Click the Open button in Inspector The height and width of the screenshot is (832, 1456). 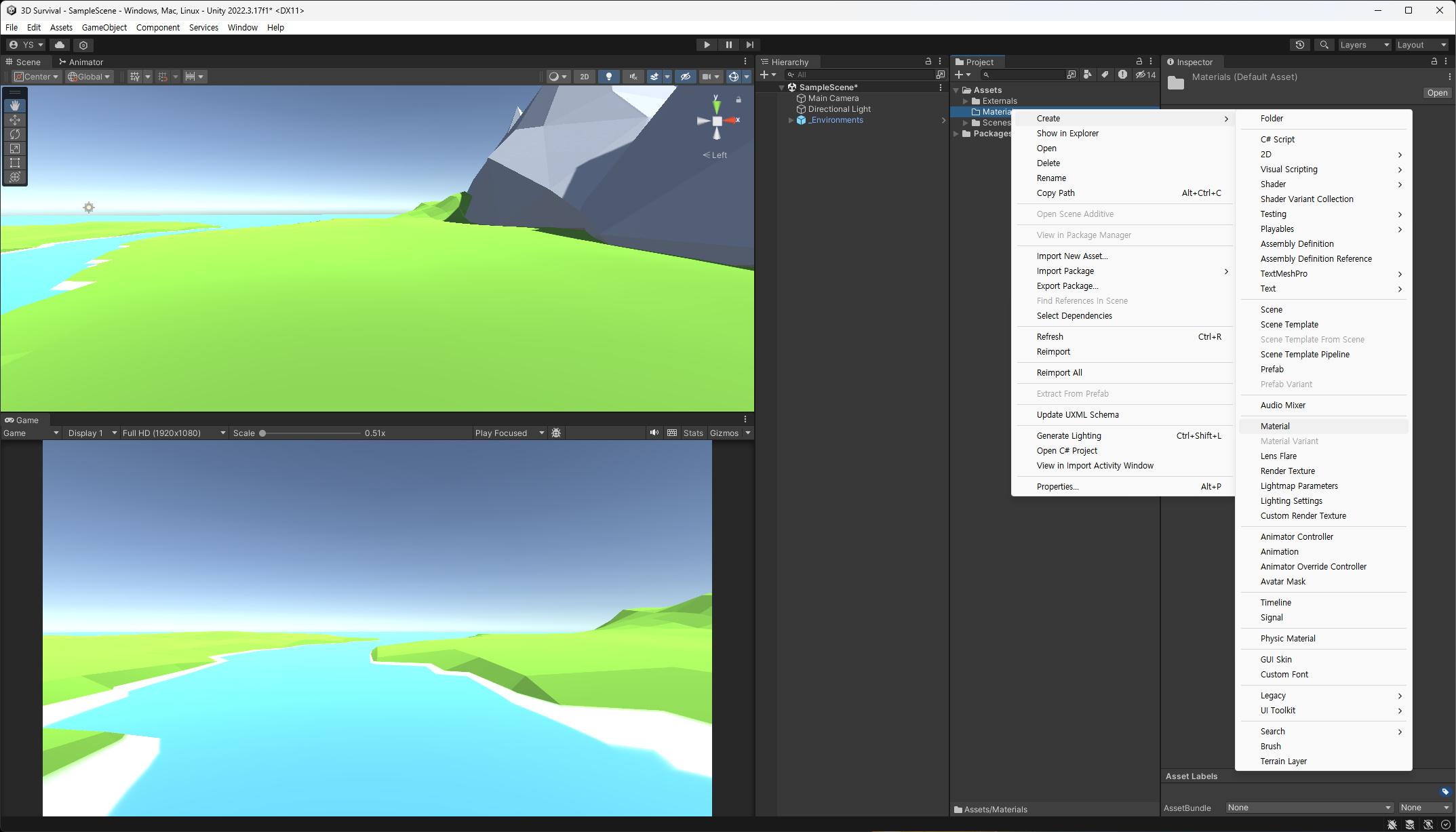pyautogui.click(x=1436, y=93)
